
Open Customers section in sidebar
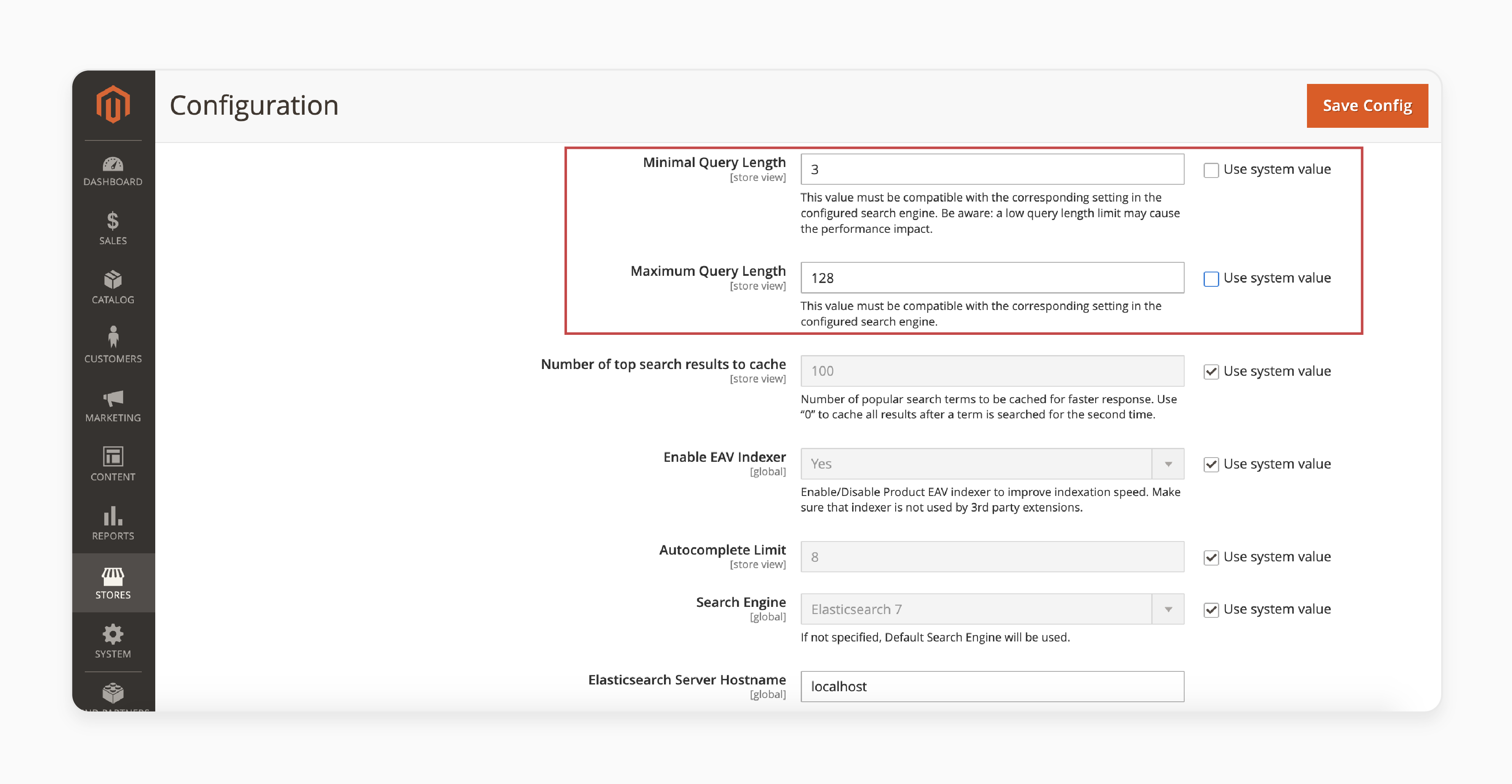(x=113, y=345)
